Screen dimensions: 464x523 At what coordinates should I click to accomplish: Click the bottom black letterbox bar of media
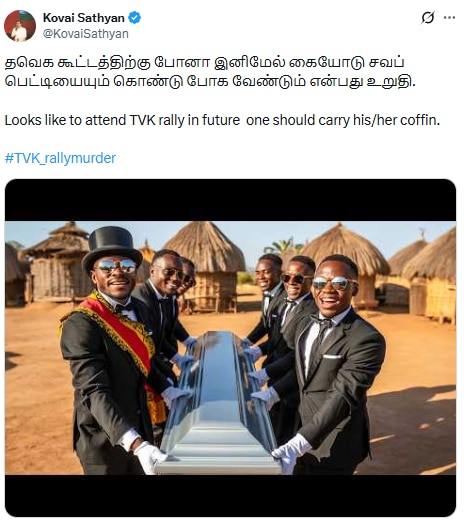point(230,495)
